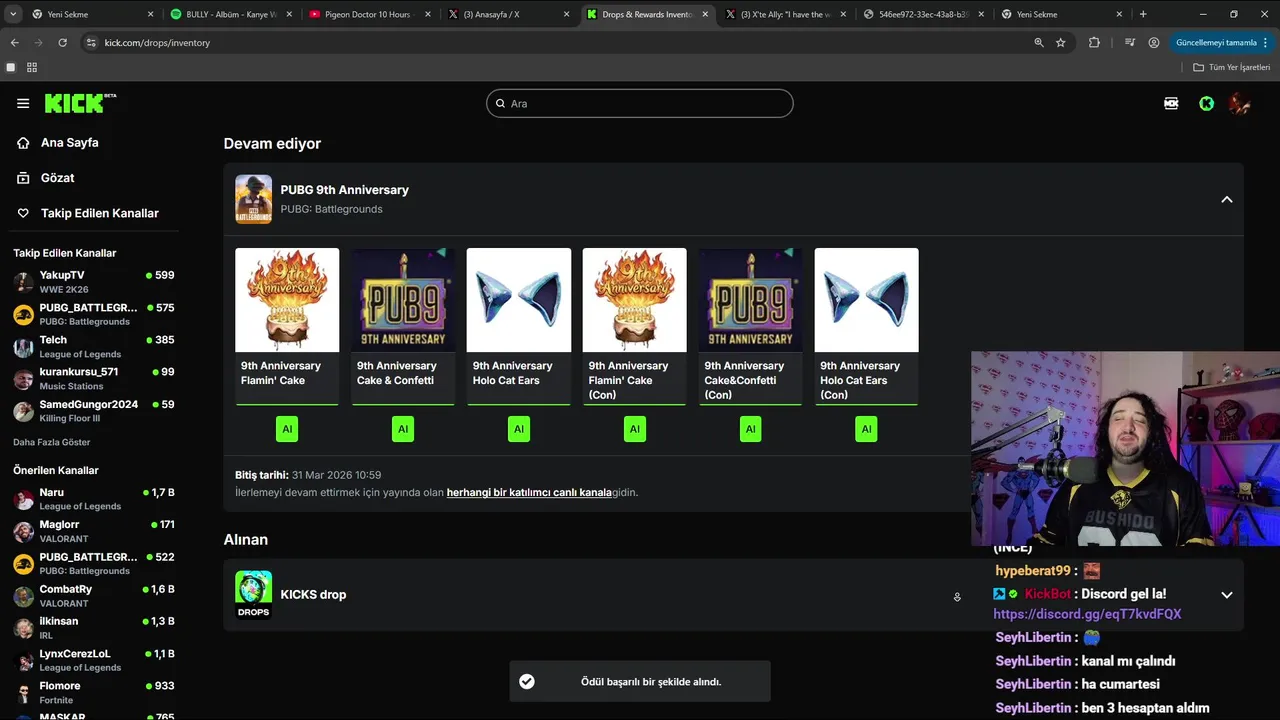This screenshot has width=1280, height=720.
Task: Open ilkinsan IRL channel
Action: (93, 628)
